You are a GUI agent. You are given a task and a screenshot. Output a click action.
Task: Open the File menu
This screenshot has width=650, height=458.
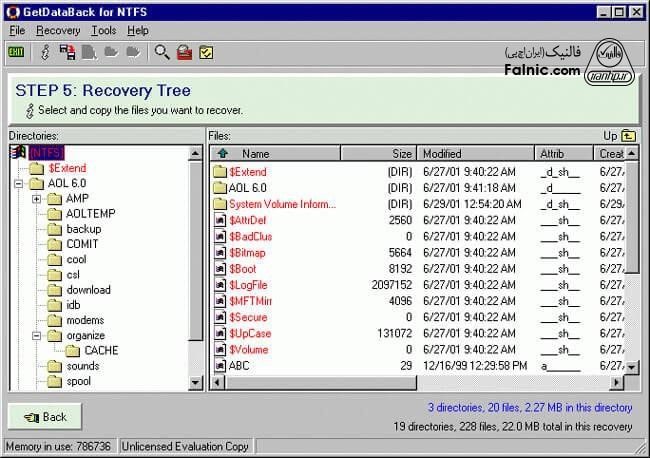pyautogui.click(x=17, y=31)
